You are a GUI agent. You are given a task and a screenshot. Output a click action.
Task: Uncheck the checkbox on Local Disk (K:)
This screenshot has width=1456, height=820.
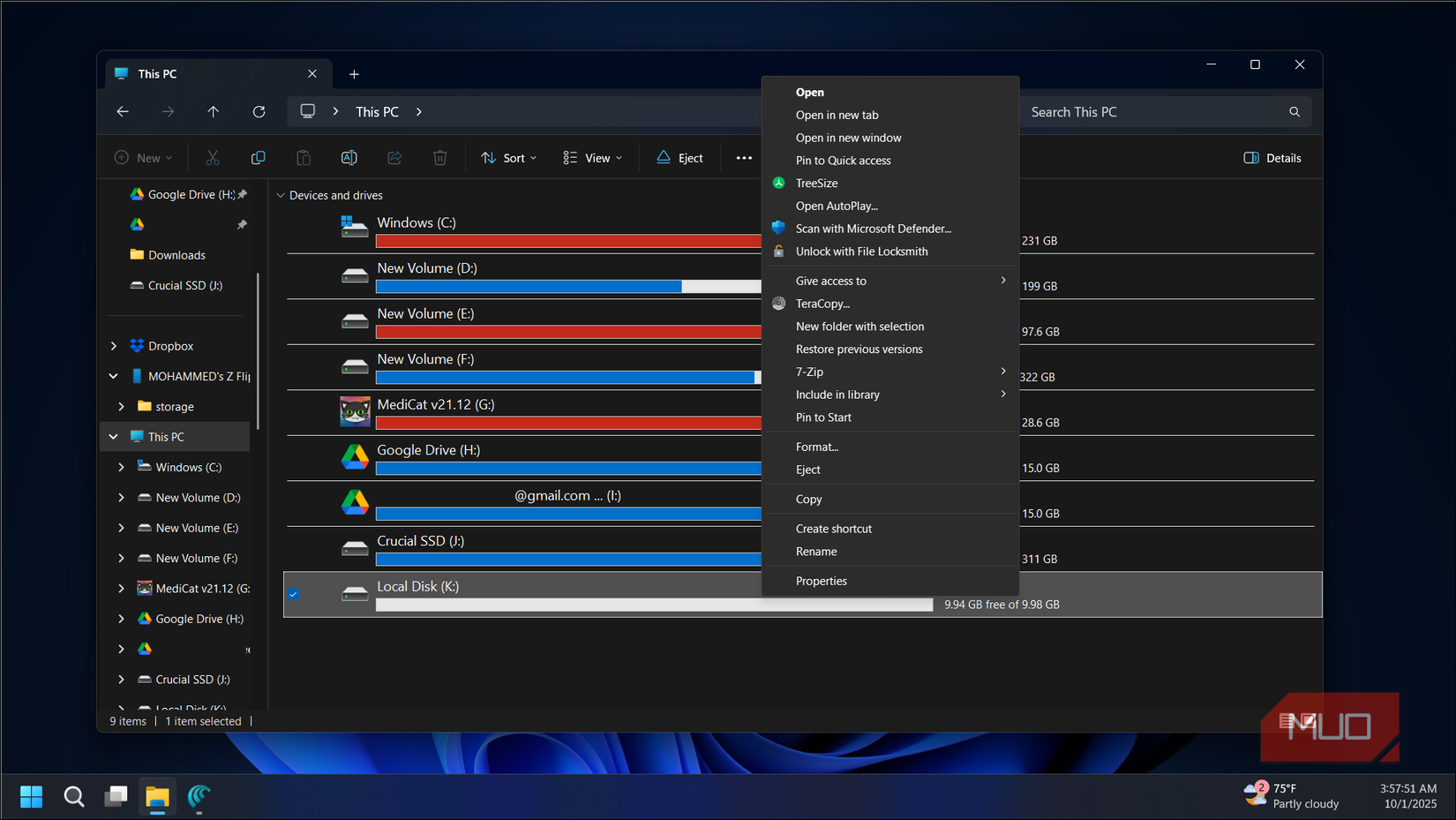click(293, 594)
